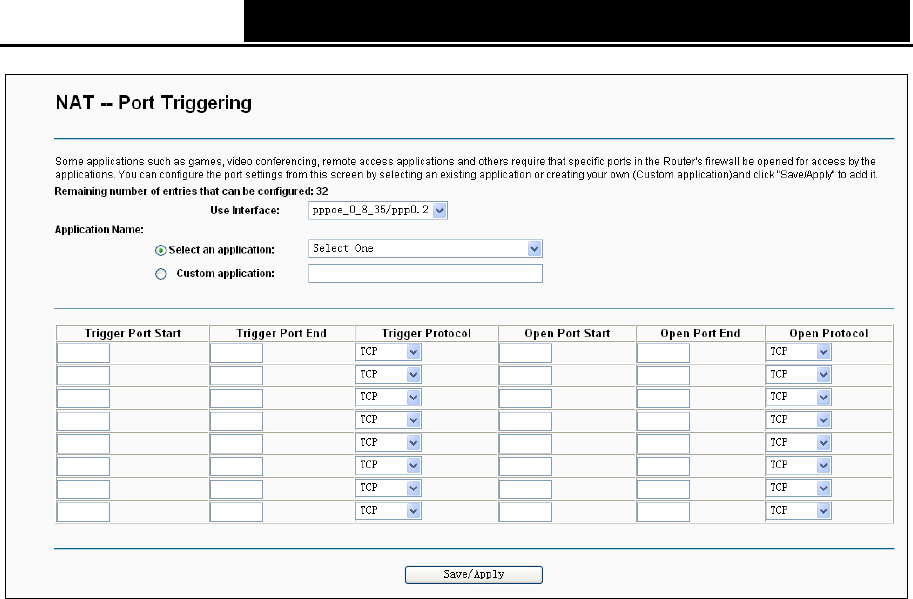Select the 'Select an application' radio button
This screenshot has width=913, height=599.
161,250
